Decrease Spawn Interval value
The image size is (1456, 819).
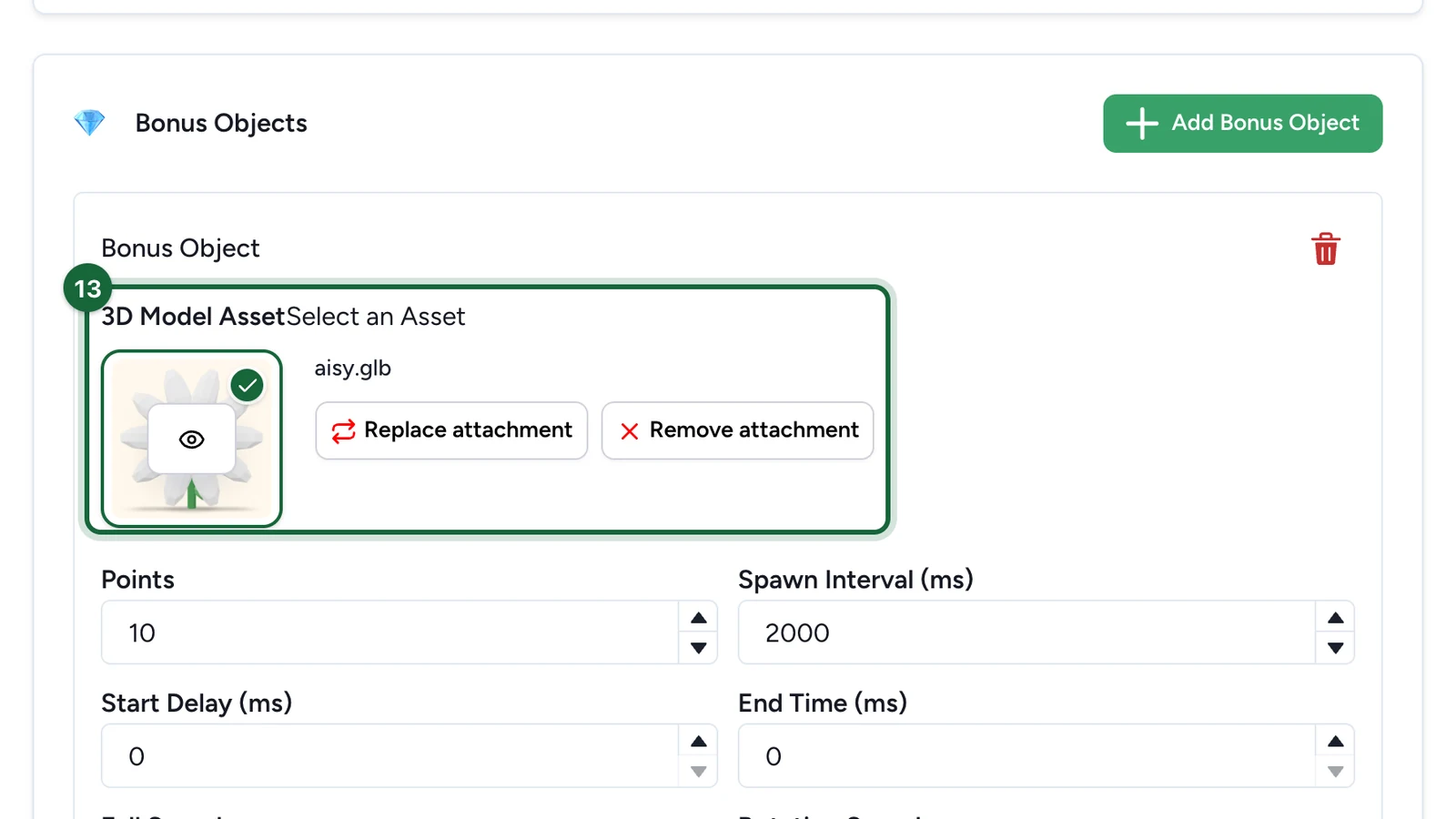tap(1335, 648)
